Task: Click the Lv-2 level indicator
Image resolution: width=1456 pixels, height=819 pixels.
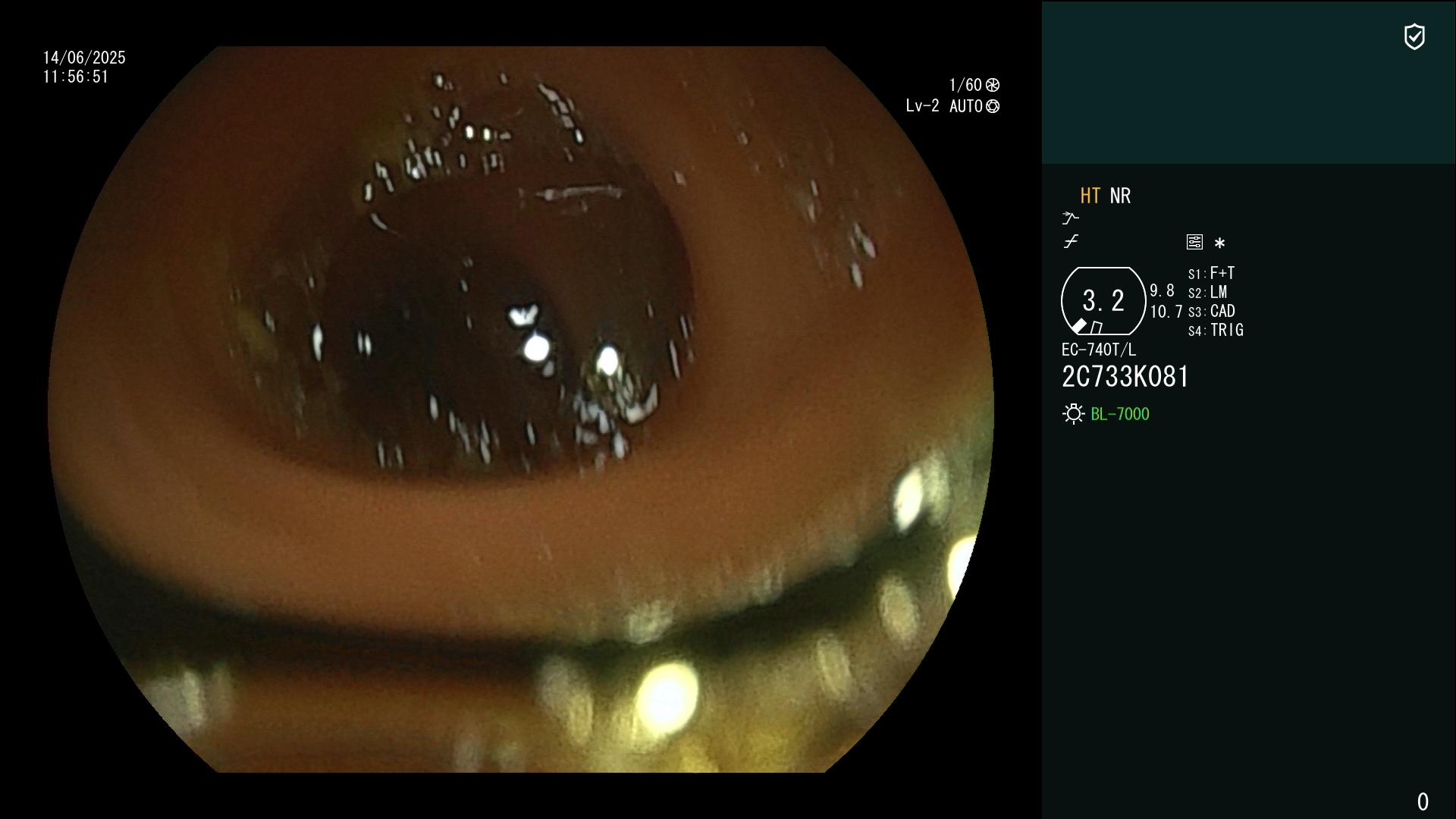Action: point(922,106)
